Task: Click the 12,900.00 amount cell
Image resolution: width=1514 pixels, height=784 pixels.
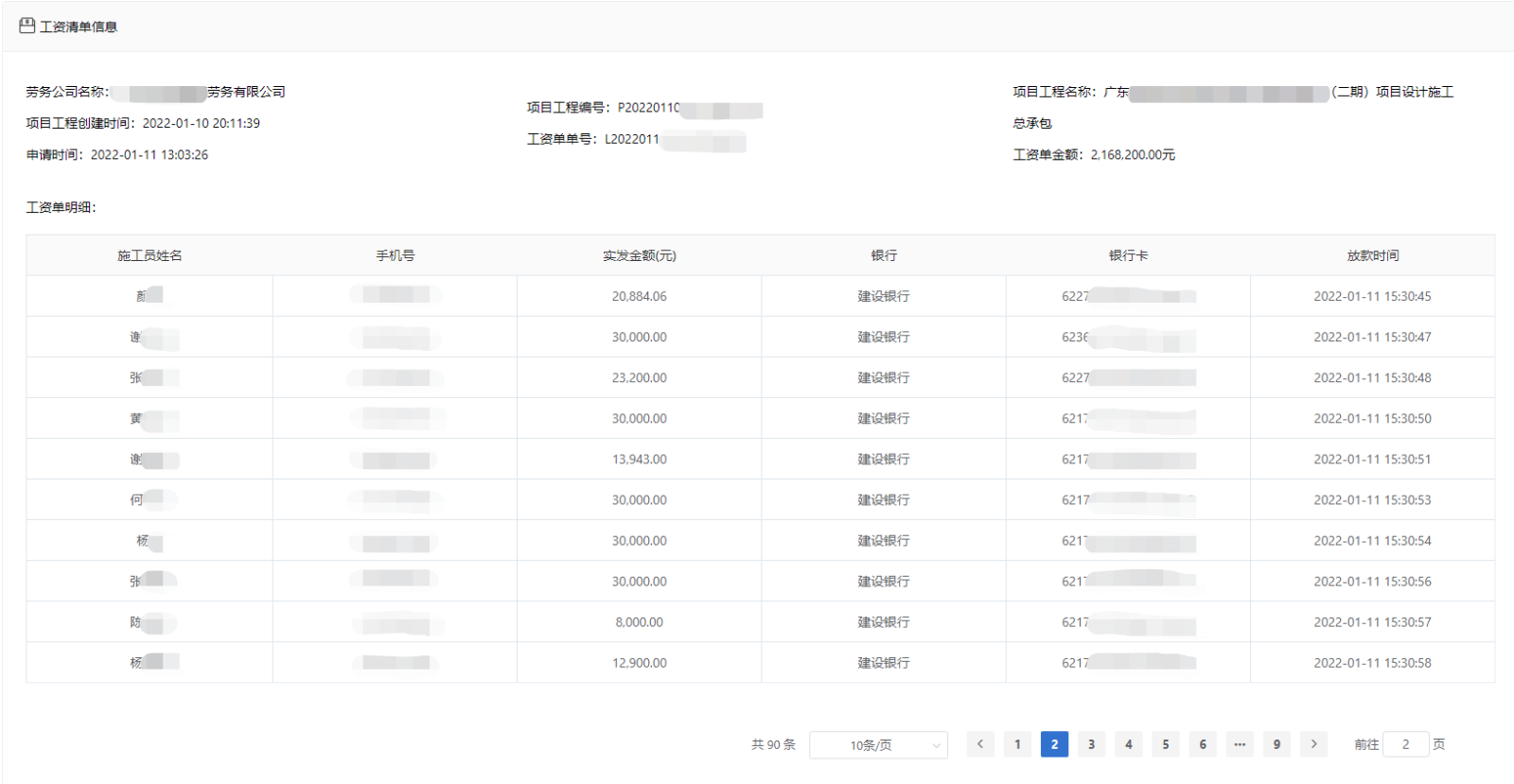Action: tap(639, 663)
